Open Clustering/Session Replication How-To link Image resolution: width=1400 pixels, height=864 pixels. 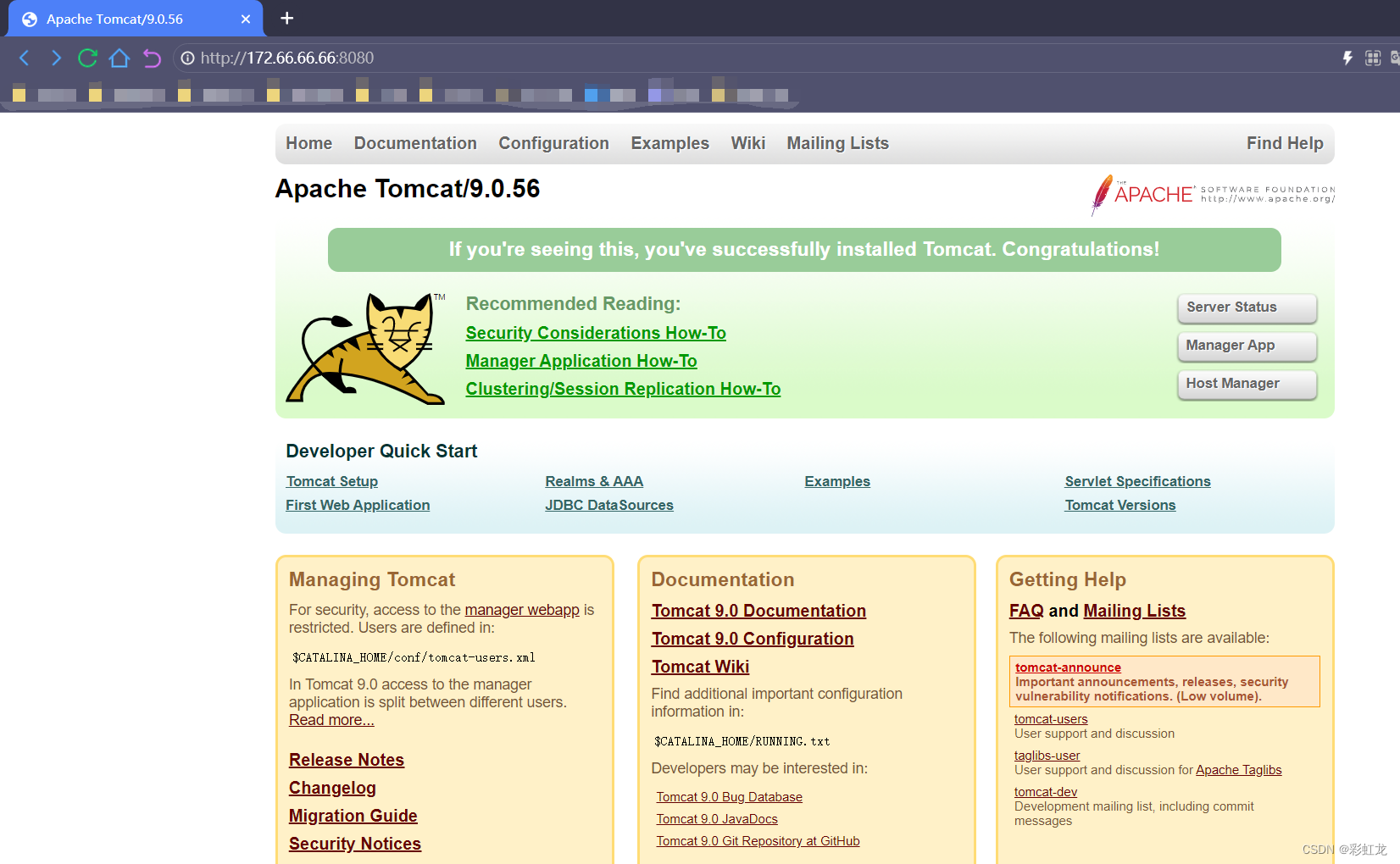point(623,389)
